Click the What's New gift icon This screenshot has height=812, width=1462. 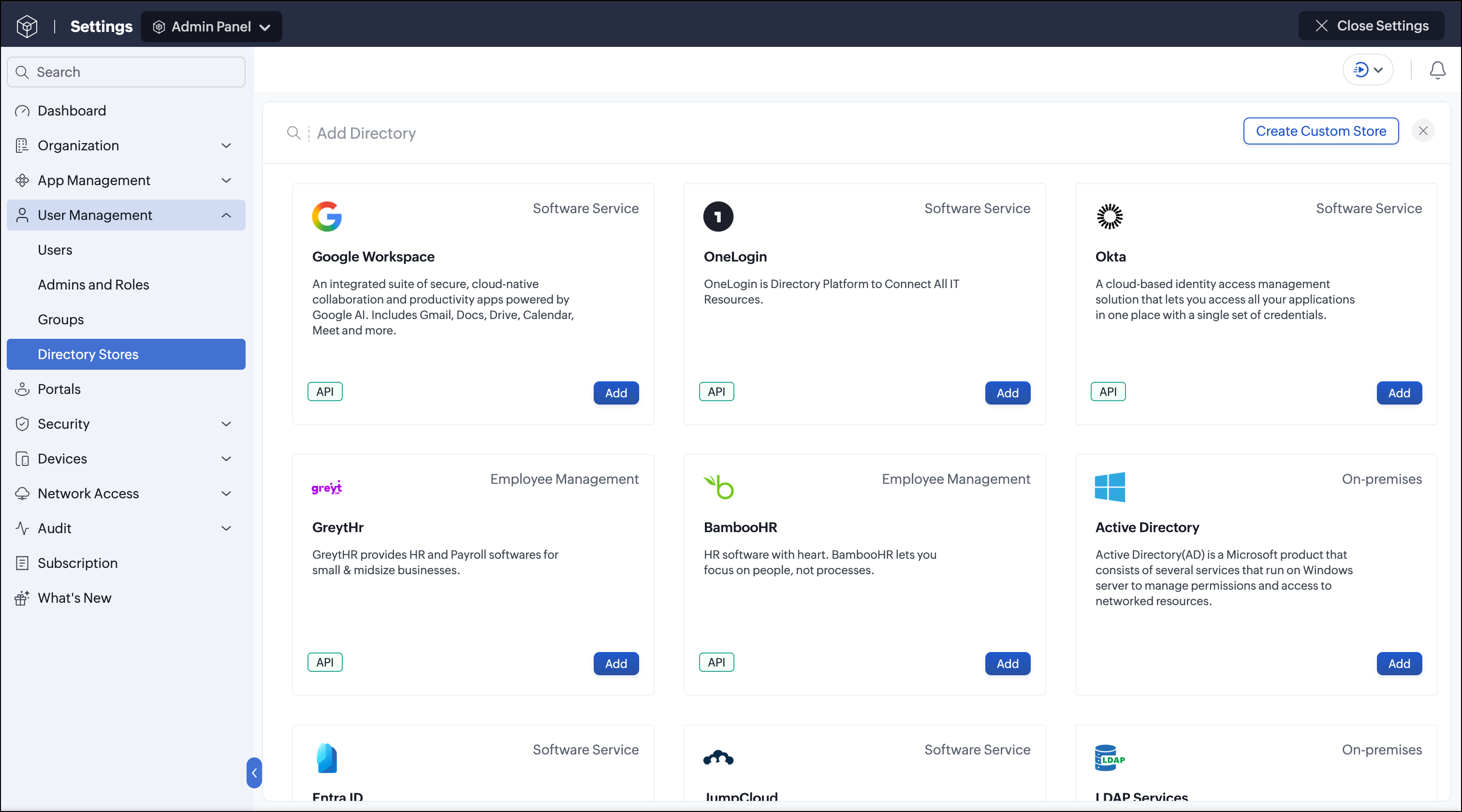[22, 598]
